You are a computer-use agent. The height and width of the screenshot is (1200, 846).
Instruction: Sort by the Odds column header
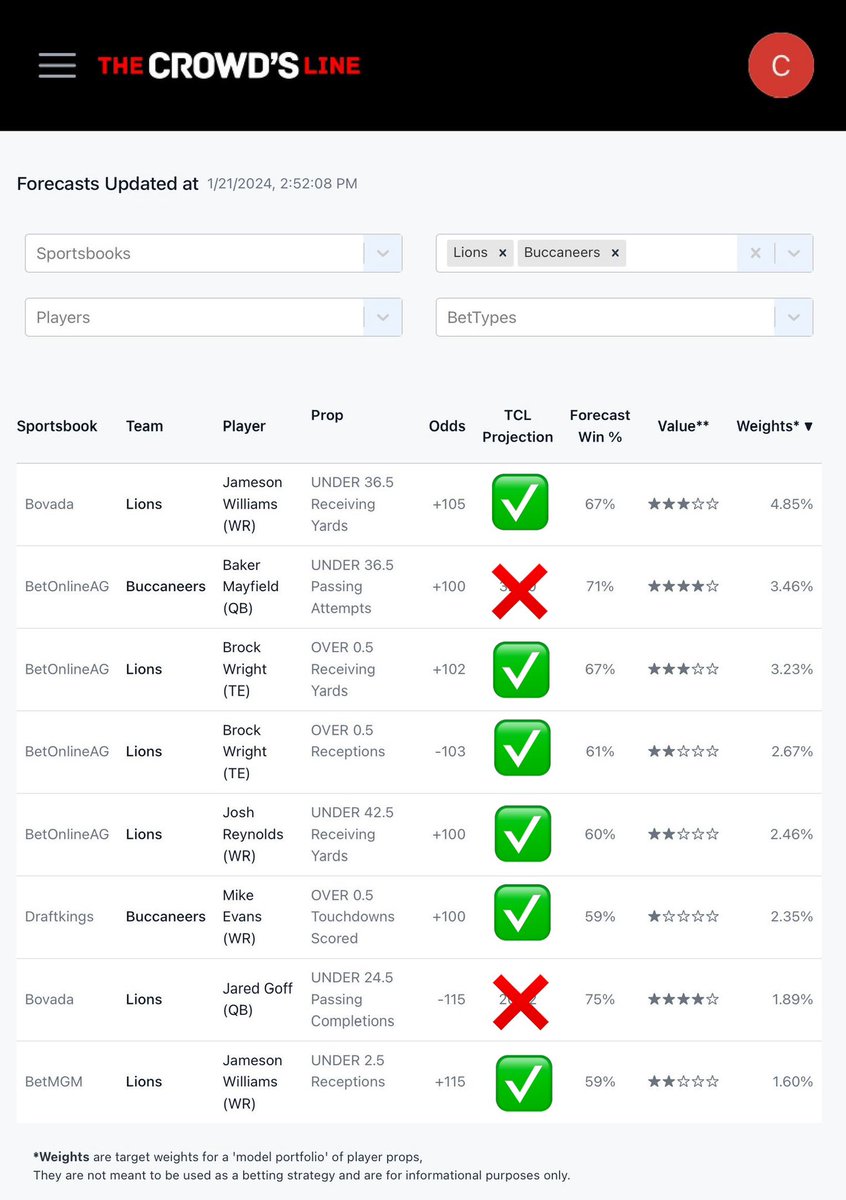447,426
